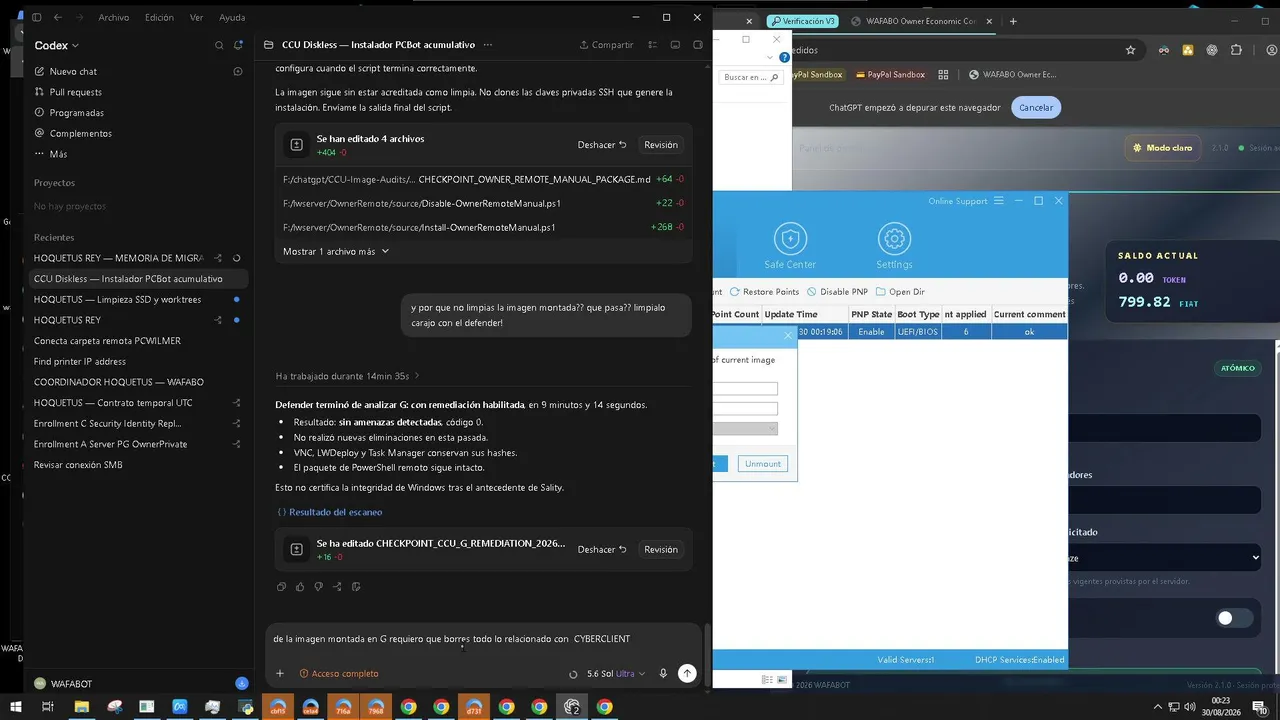Image resolution: width=1280 pixels, height=720 pixels.
Task: Click Deshacer for the 4 edited files
Action: tap(602, 145)
